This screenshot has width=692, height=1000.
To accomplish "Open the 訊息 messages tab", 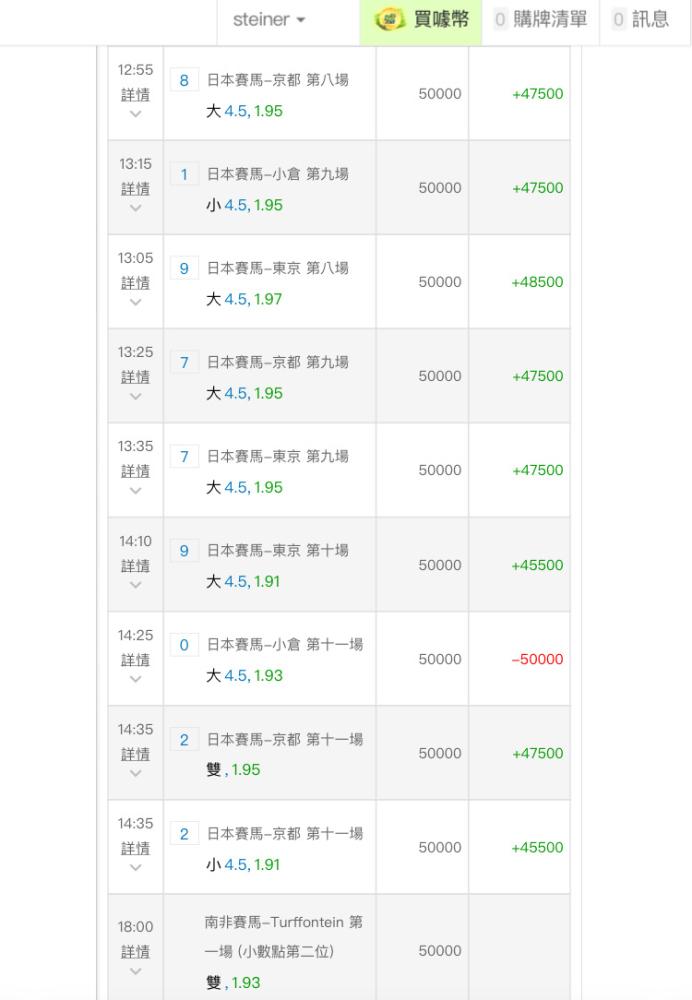I will (x=641, y=20).
